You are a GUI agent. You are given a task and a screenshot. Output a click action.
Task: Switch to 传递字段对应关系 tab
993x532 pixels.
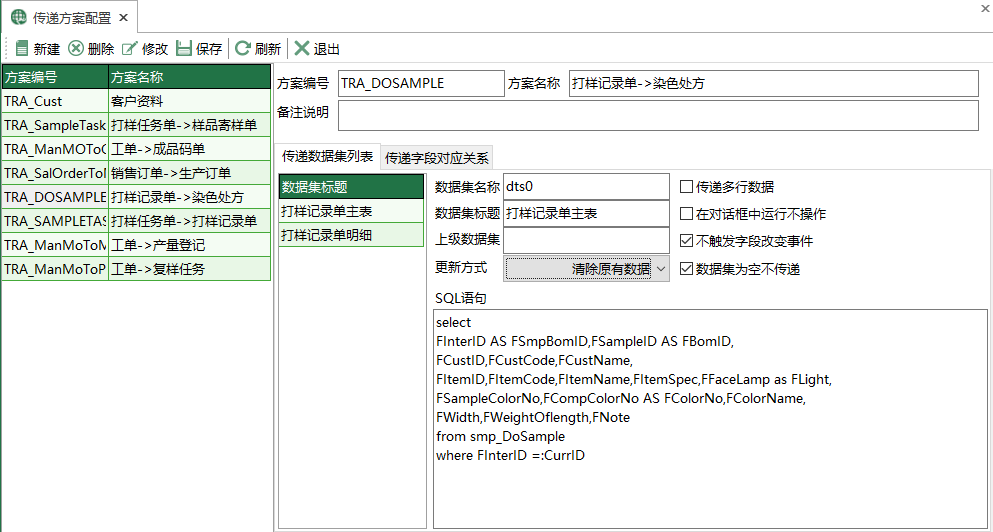(436, 158)
